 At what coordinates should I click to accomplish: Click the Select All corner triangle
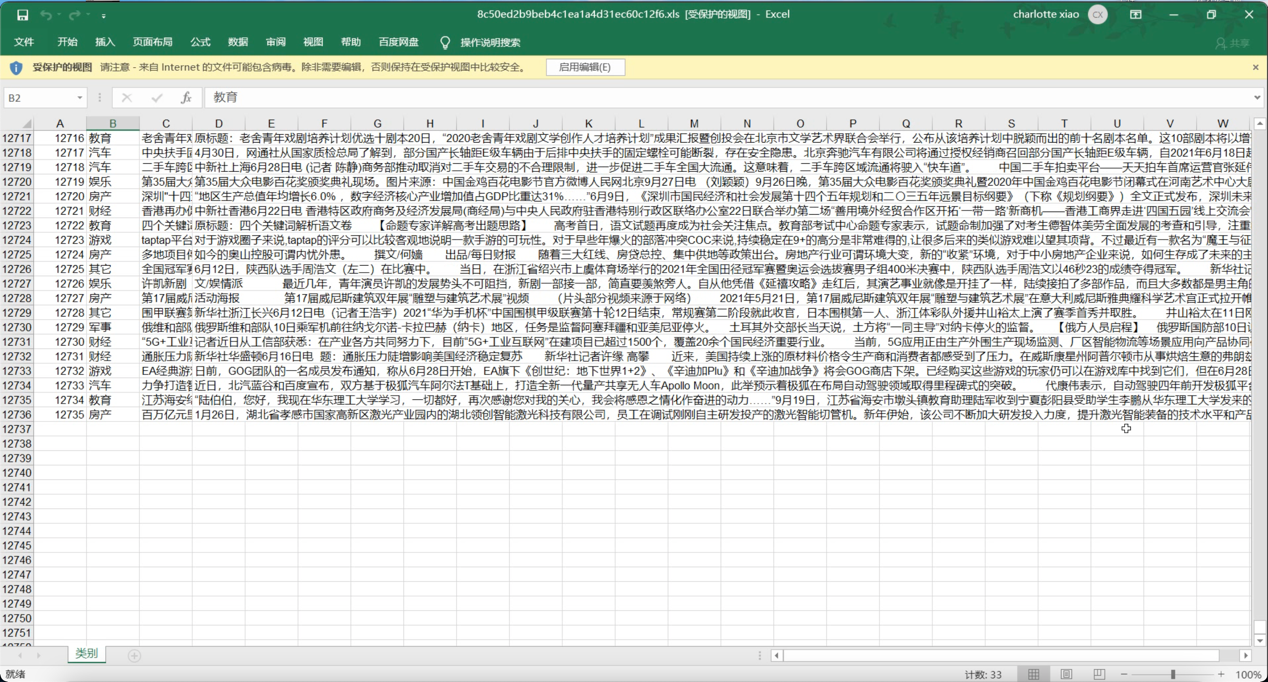click(25, 124)
